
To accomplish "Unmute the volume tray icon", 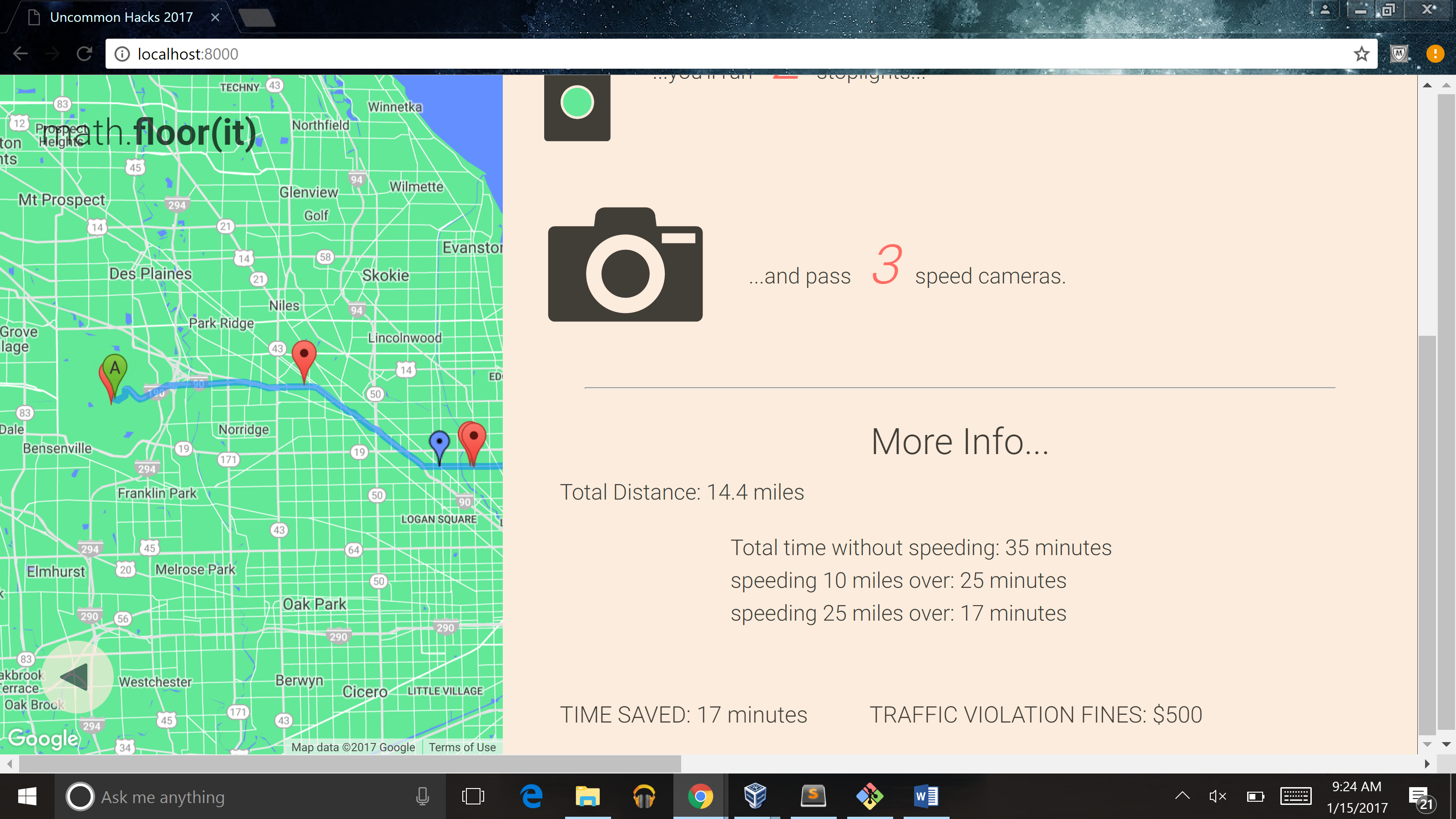I will [x=1218, y=796].
